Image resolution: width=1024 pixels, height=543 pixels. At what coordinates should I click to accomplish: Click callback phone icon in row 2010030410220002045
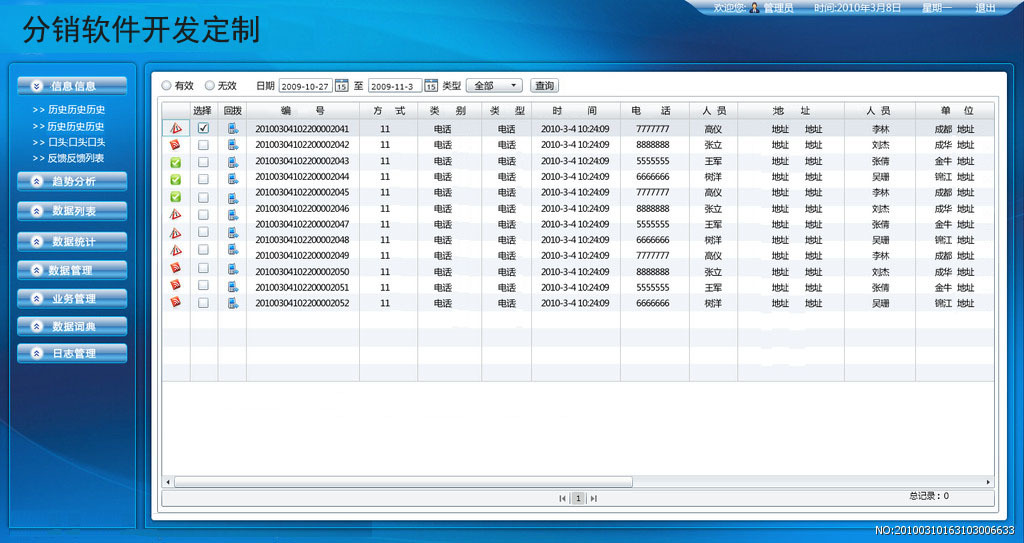tap(232, 197)
